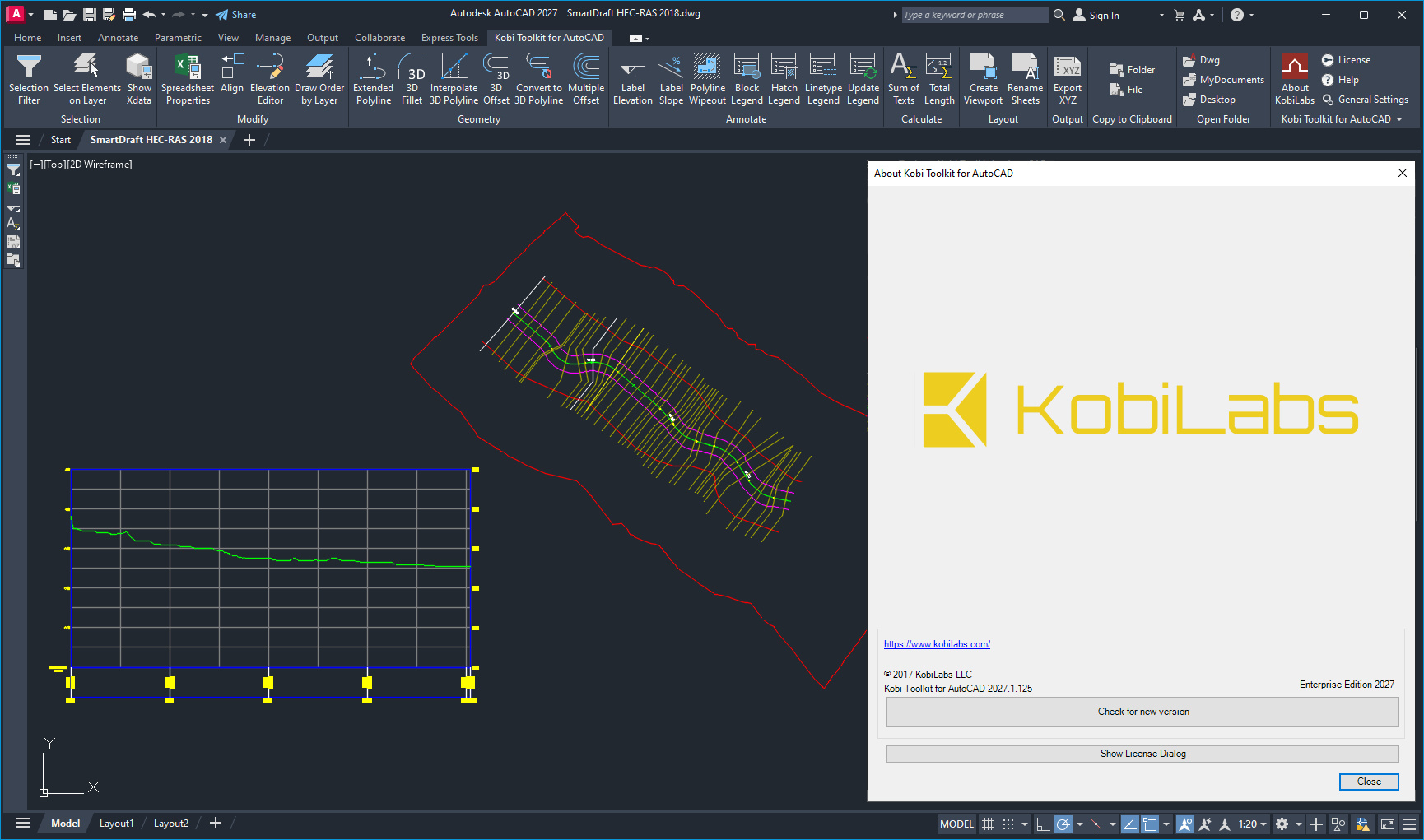The height and width of the screenshot is (840, 1424).
Task: Click Sign In to Autodesk account
Action: [x=1096, y=15]
